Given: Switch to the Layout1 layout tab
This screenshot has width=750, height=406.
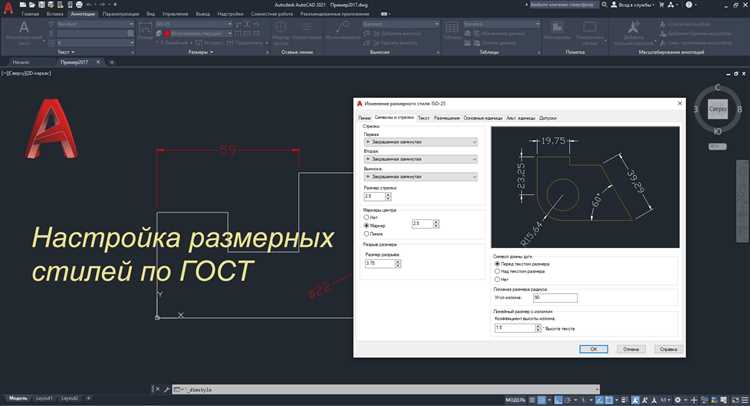Looking at the screenshot, I should point(44,398).
